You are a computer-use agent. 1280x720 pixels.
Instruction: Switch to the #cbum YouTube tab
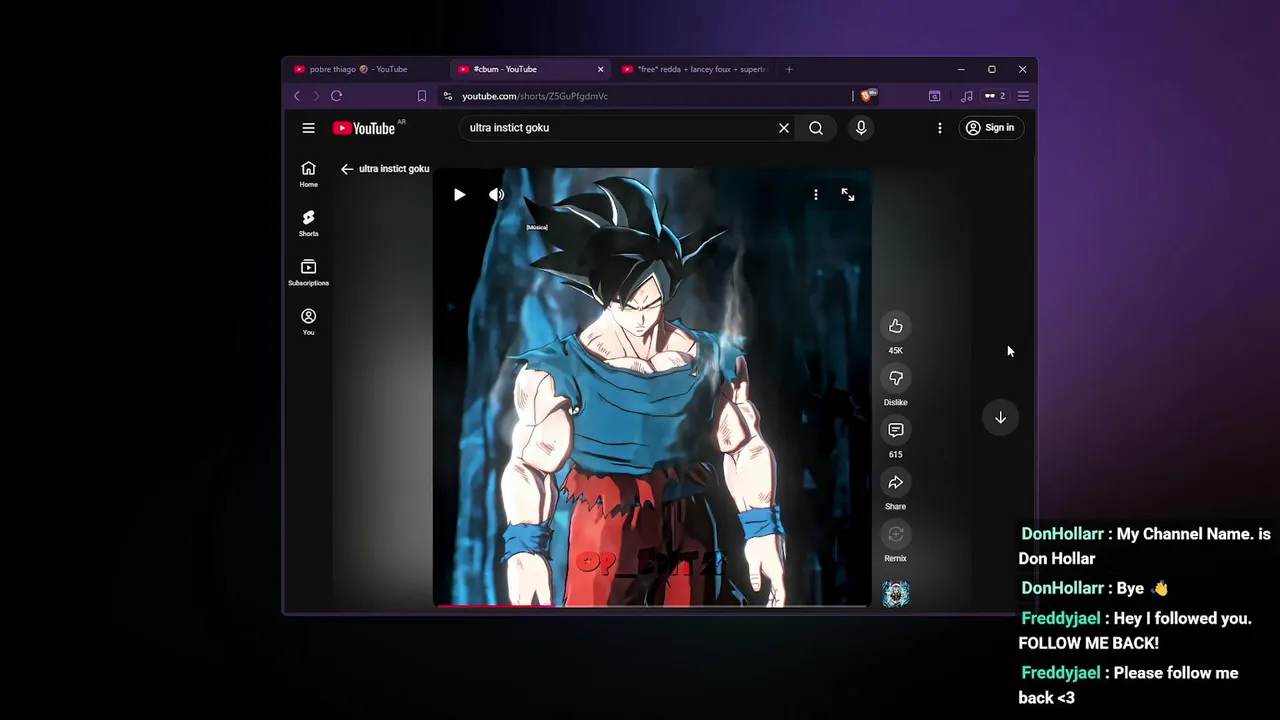pyautogui.click(x=530, y=69)
